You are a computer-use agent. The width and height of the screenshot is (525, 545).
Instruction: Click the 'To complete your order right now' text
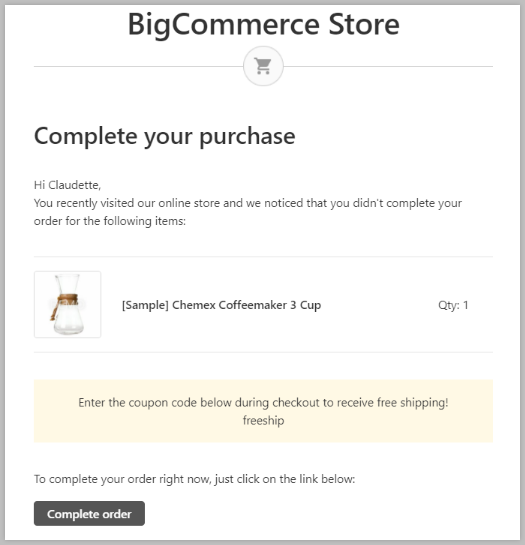194,479
